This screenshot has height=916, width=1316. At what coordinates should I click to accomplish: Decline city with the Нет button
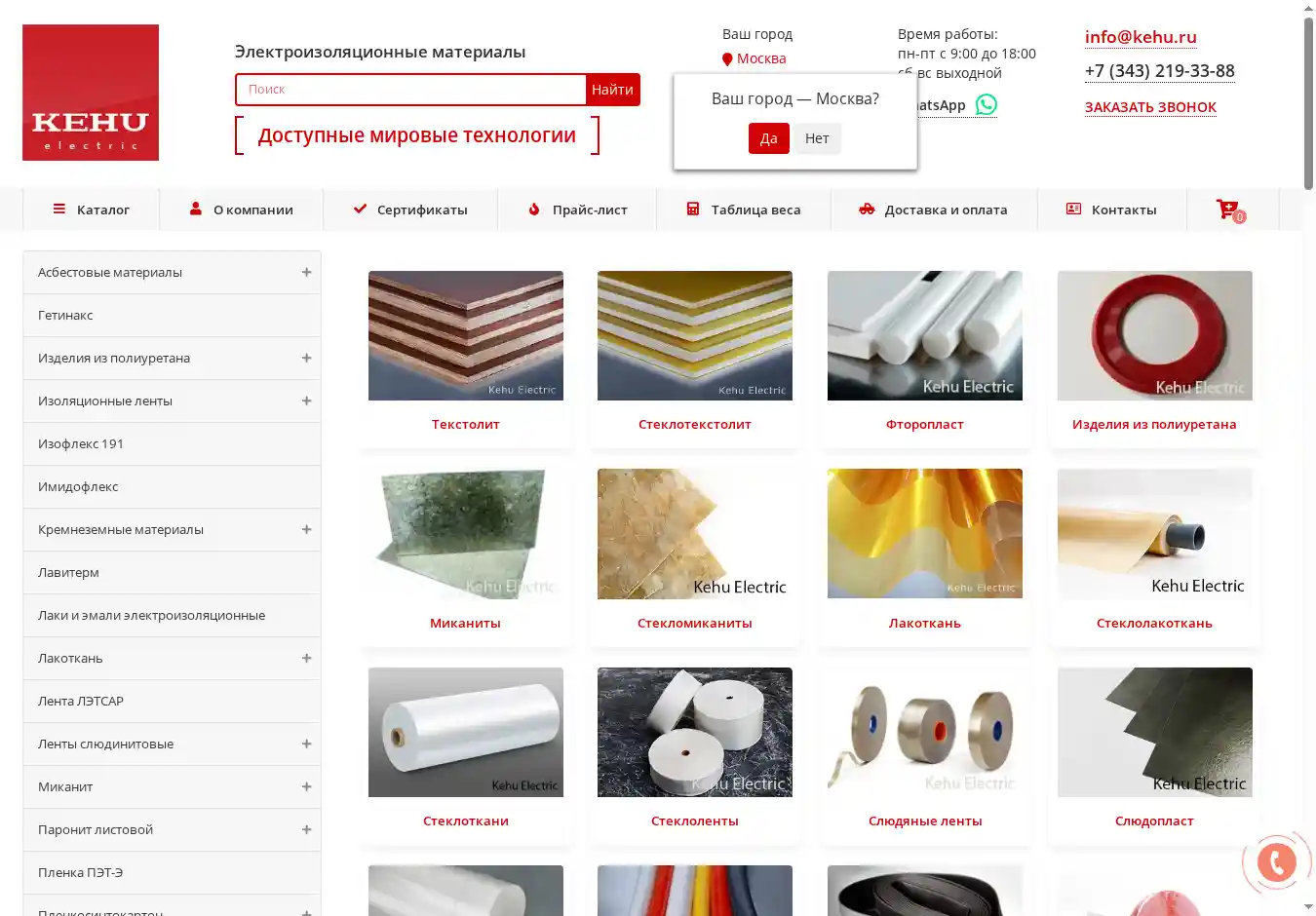[817, 138]
